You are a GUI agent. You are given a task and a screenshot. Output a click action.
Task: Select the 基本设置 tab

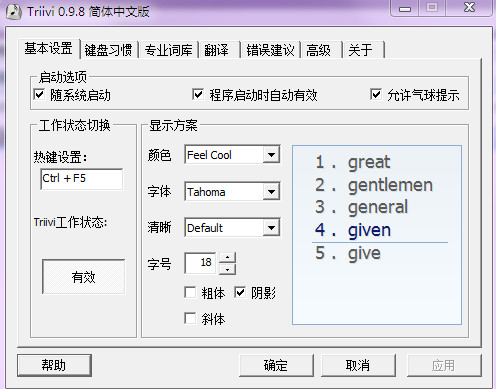pos(49,49)
